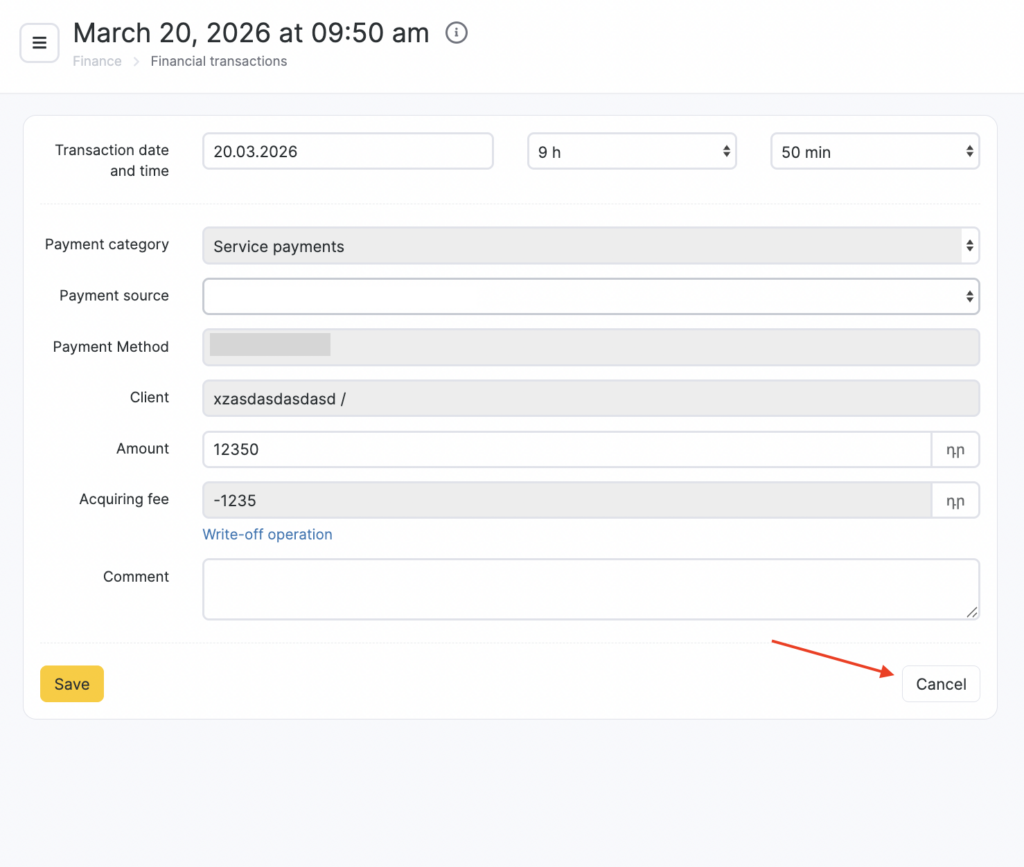Focus the Amount input with 12350
Image resolution: width=1024 pixels, height=867 pixels.
[566, 450]
